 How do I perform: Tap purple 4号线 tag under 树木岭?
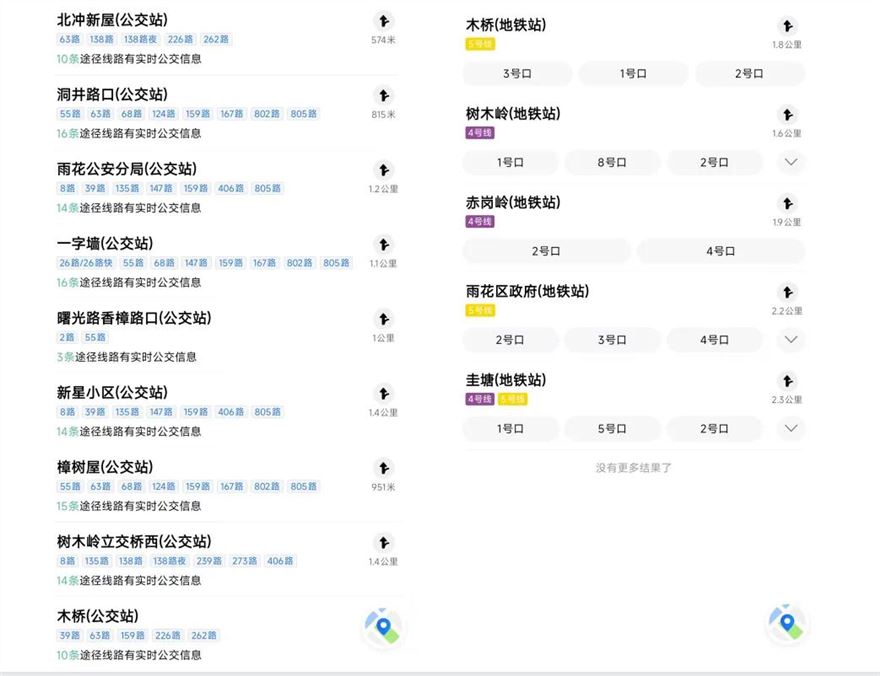tap(480, 133)
